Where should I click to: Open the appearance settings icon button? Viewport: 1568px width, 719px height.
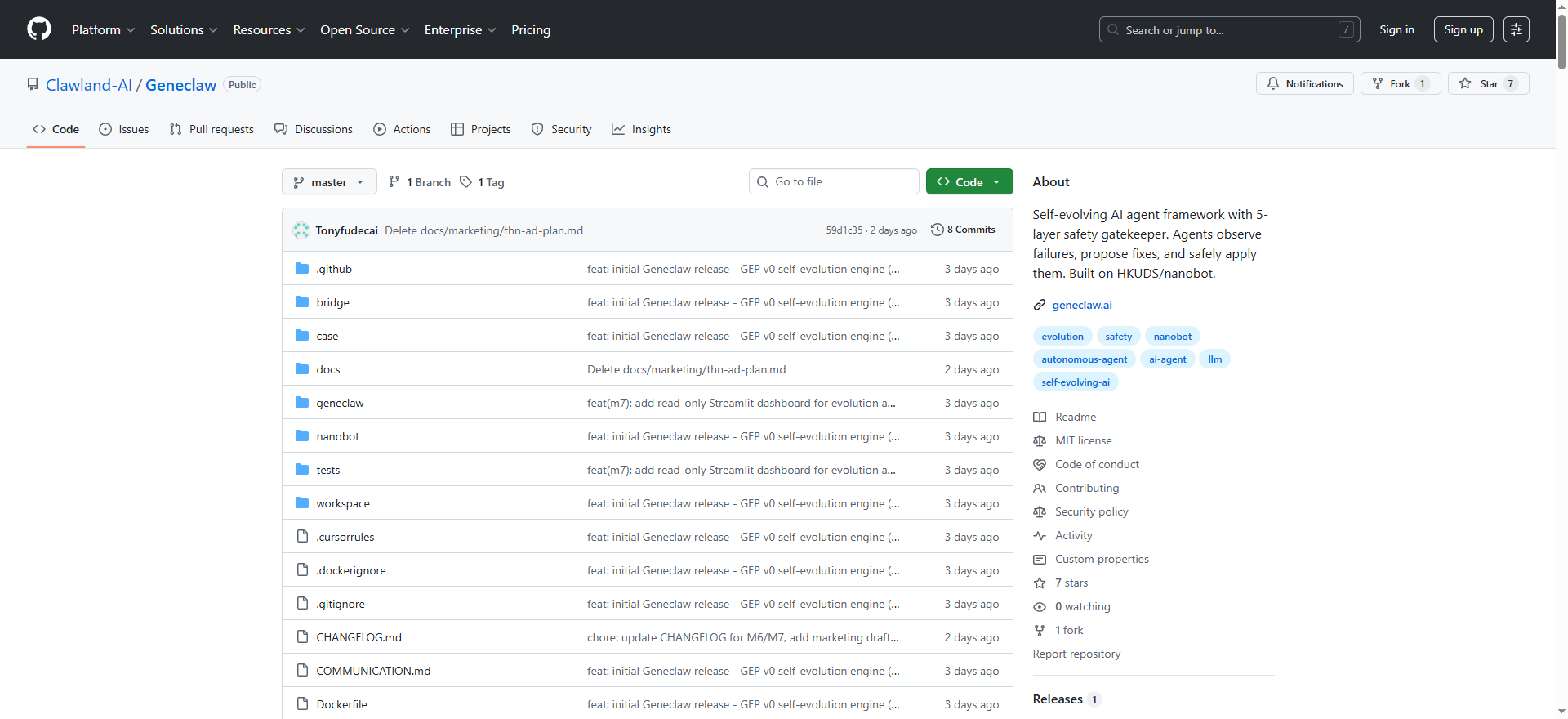(1517, 29)
